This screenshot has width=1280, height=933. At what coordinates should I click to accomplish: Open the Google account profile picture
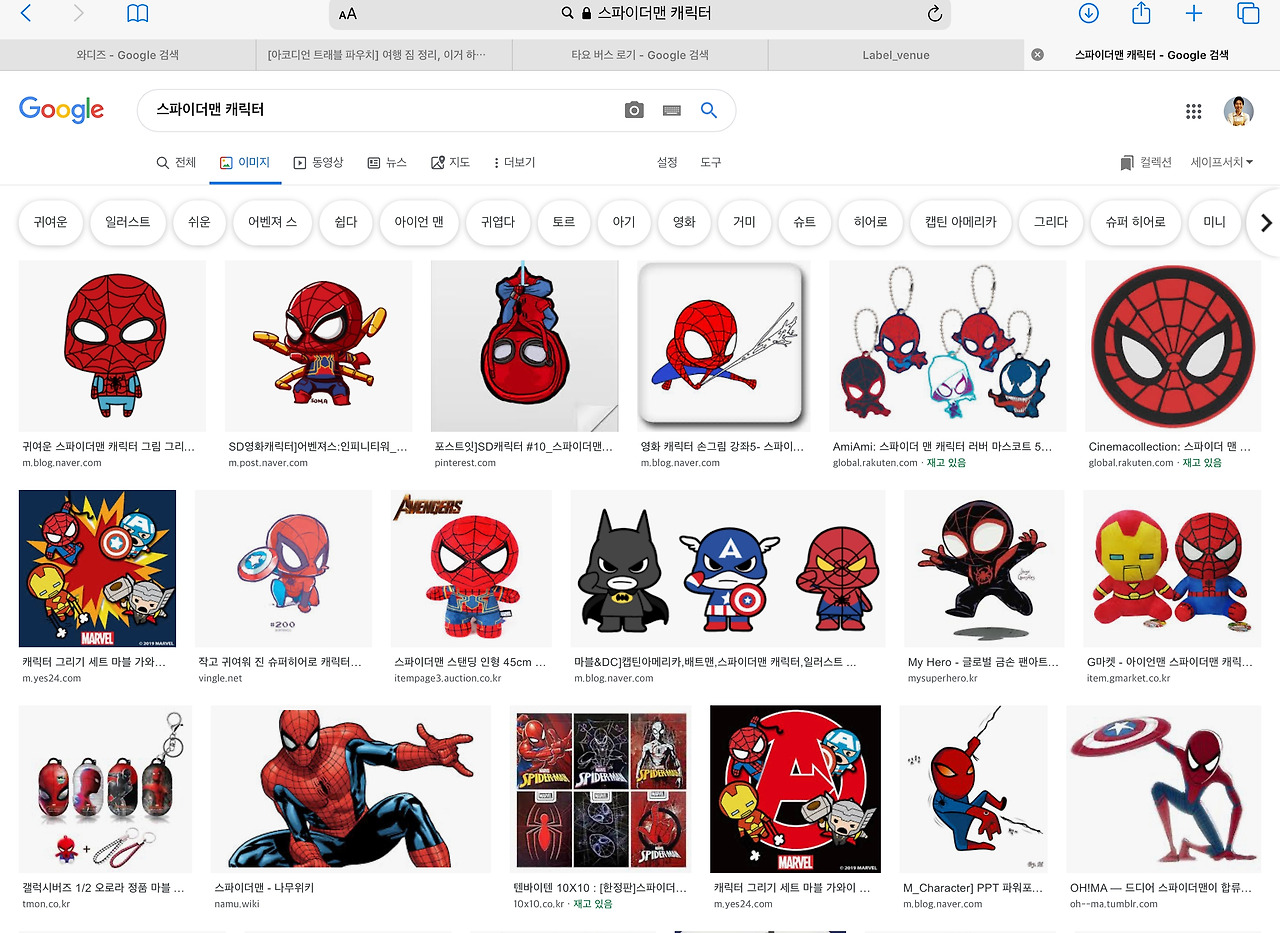(x=1239, y=111)
